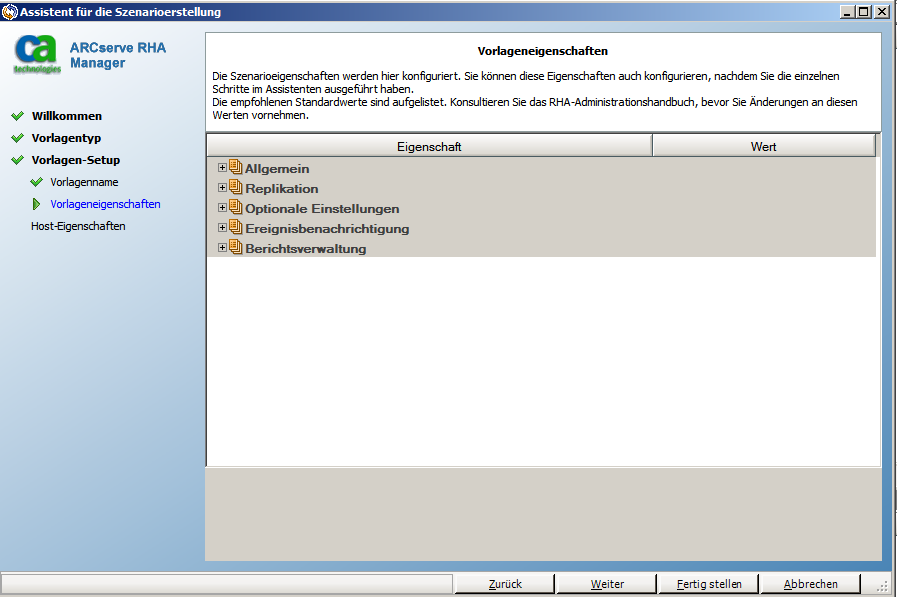Click the Replikation folder icon
The width and height of the screenshot is (897, 597).
click(x=236, y=187)
